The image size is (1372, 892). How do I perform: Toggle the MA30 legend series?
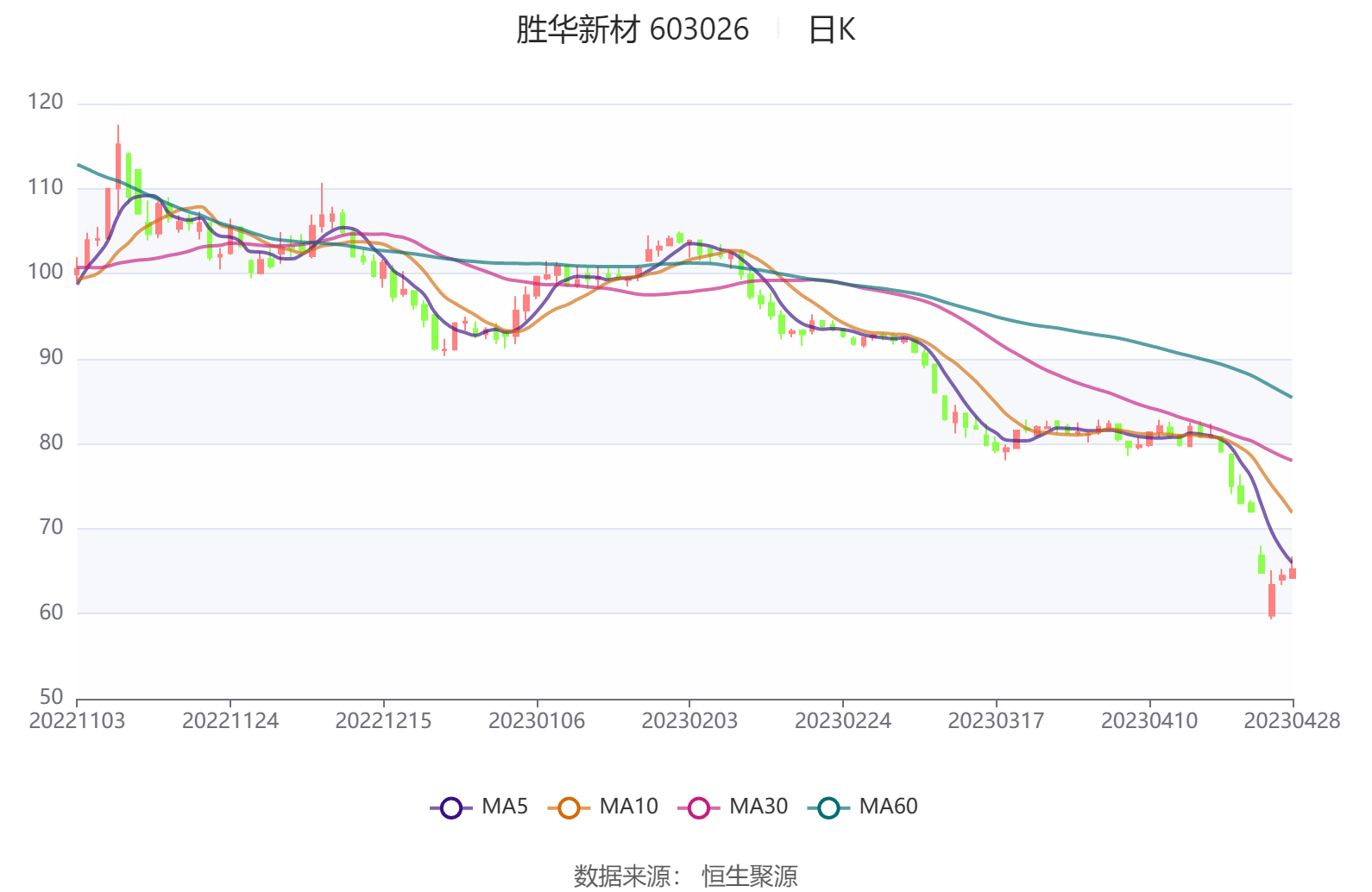coord(733,807)
